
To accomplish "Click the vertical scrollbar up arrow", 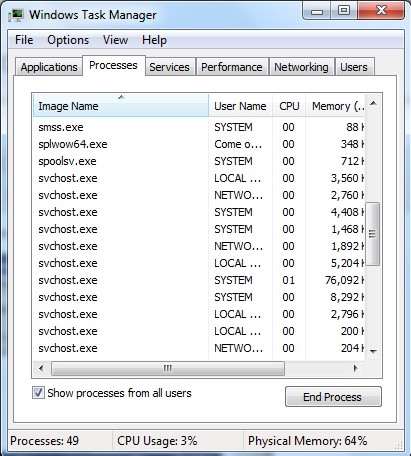I will click(373, 103).
